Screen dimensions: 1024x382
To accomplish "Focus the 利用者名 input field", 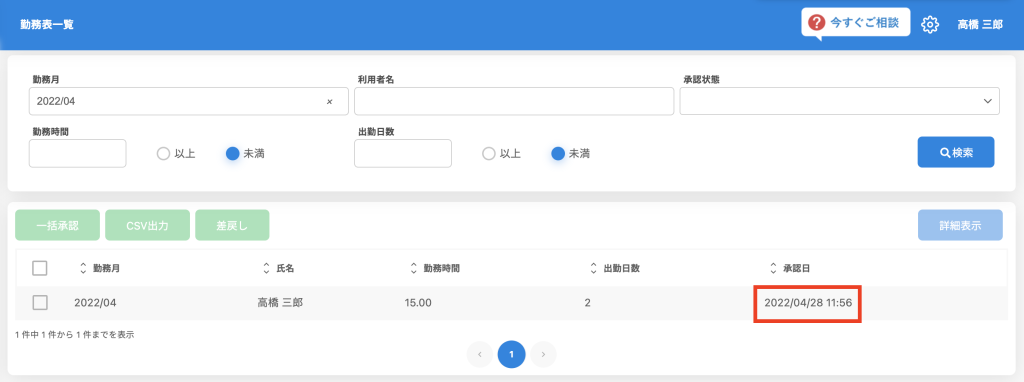I will tap(514, 101).
